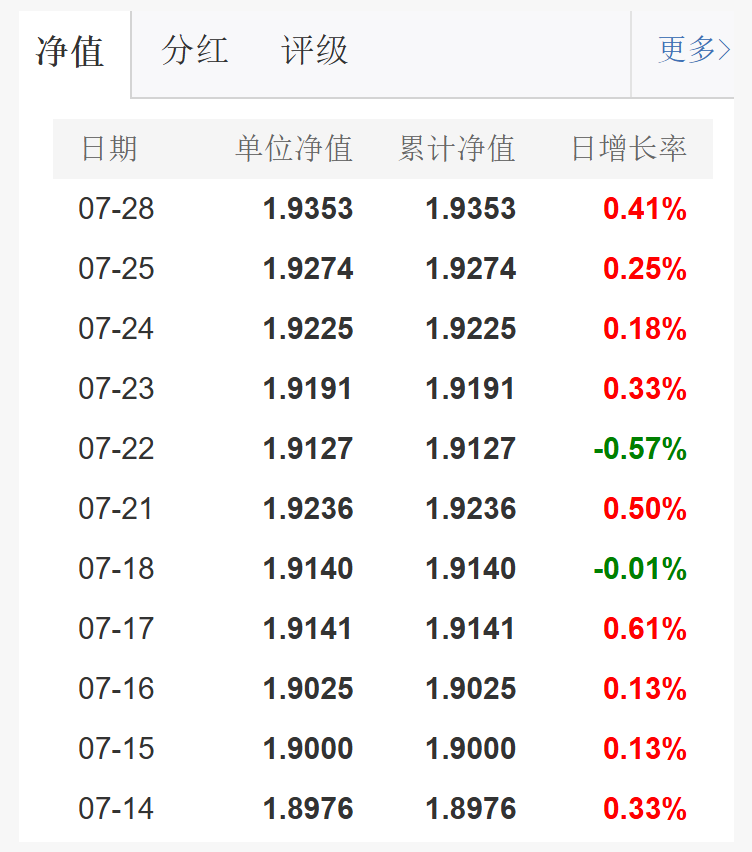Click the date 07-24
The width and height of the screenshot is (752, 852).
[x=116, y=329]
